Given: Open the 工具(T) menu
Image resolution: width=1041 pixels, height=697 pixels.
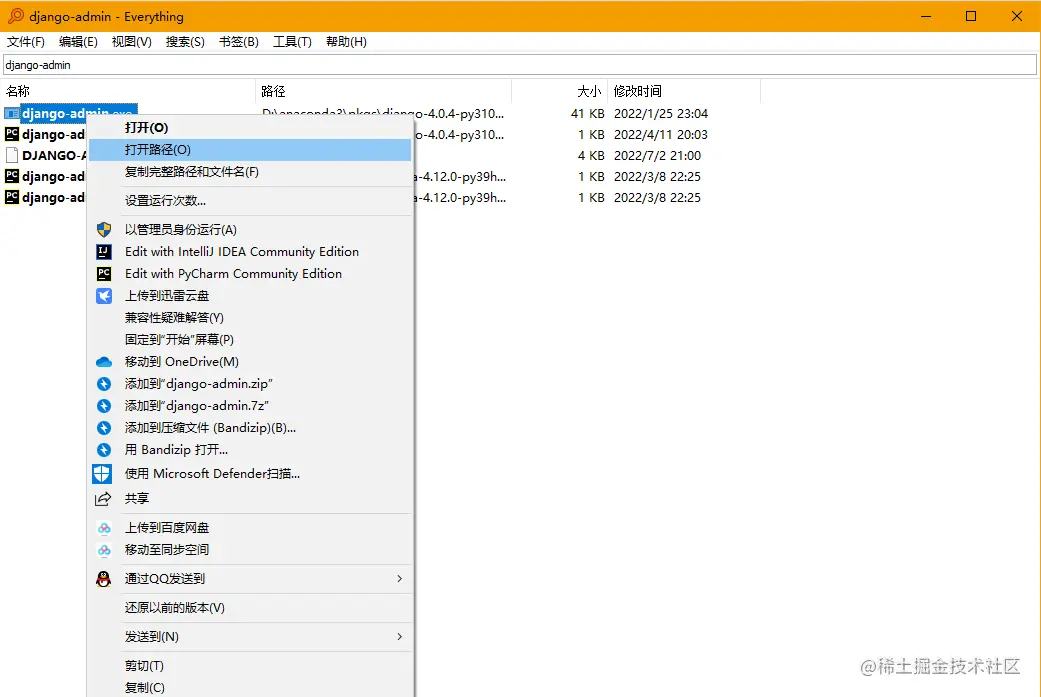Looking at the screenshot, I should tap(292, 42).
